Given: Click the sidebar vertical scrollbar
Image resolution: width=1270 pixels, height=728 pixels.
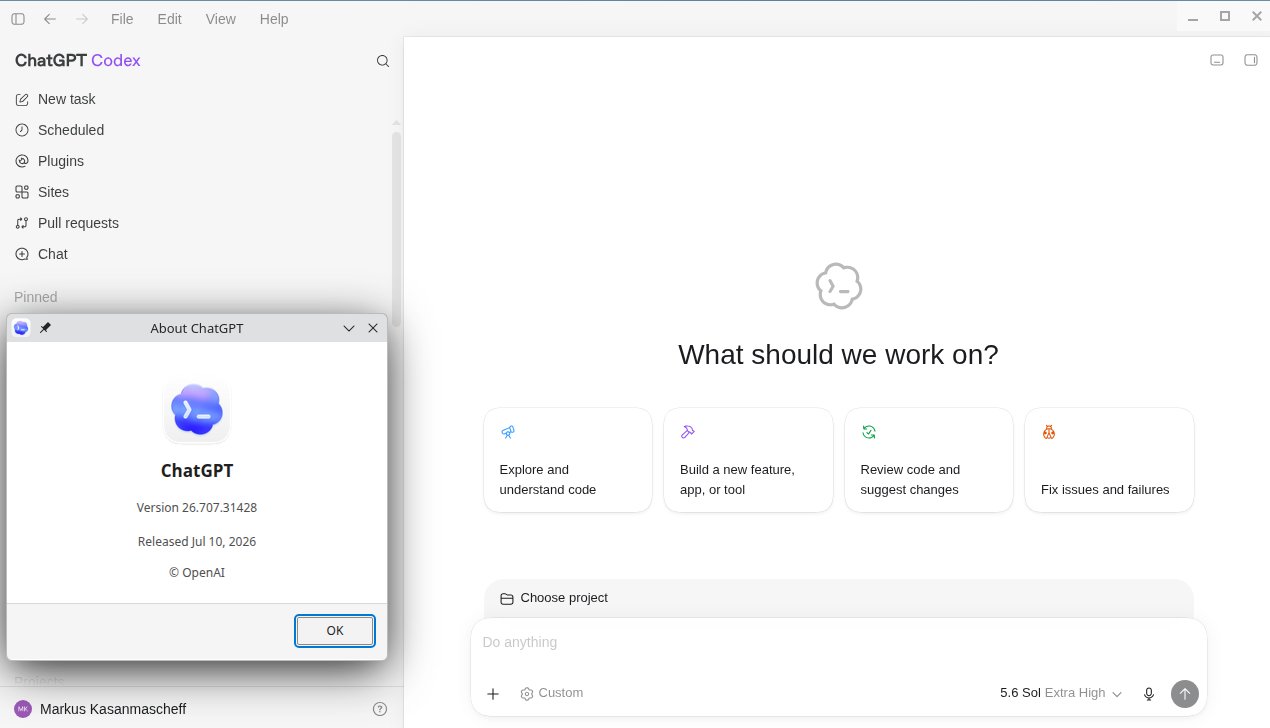Looking at the screenshot, I should (396, 228).
